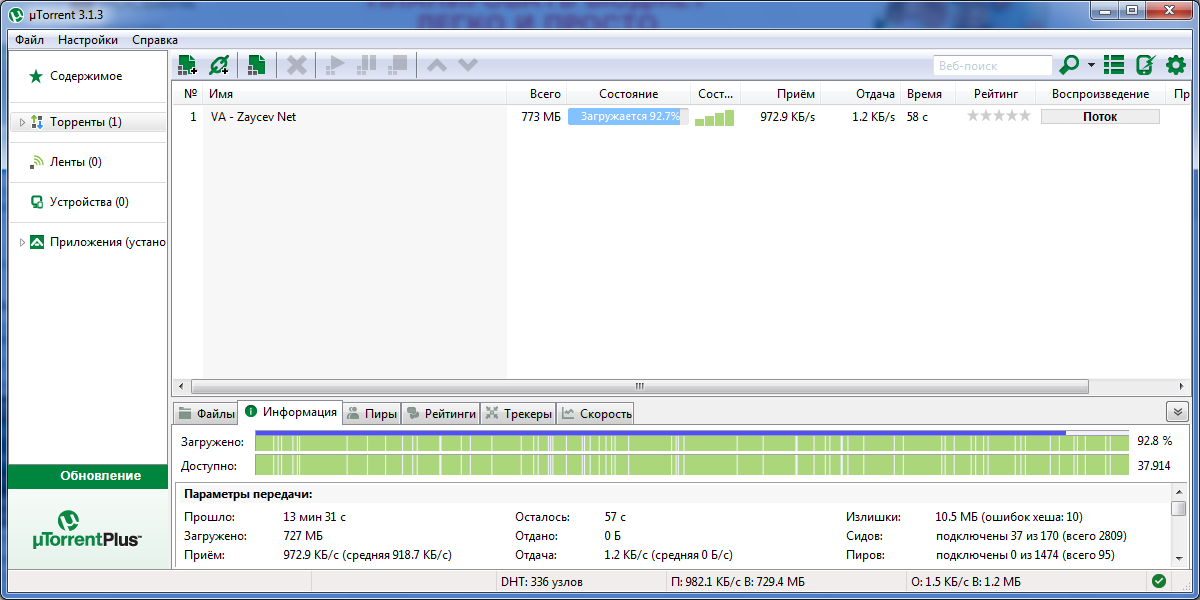Click the 773 МБ size cell
This screenshot has height=600, width=1200.
pyautogui.click(x=541, y=117)
